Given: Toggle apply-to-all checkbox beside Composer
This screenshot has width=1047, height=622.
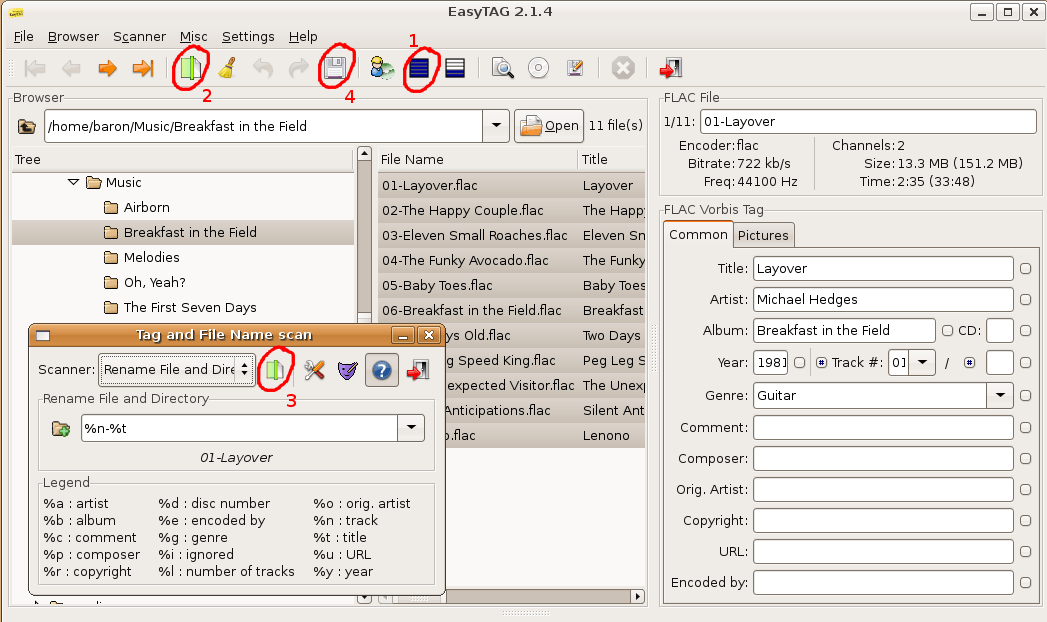Looking at the screenshot, I should point(1026,458).
